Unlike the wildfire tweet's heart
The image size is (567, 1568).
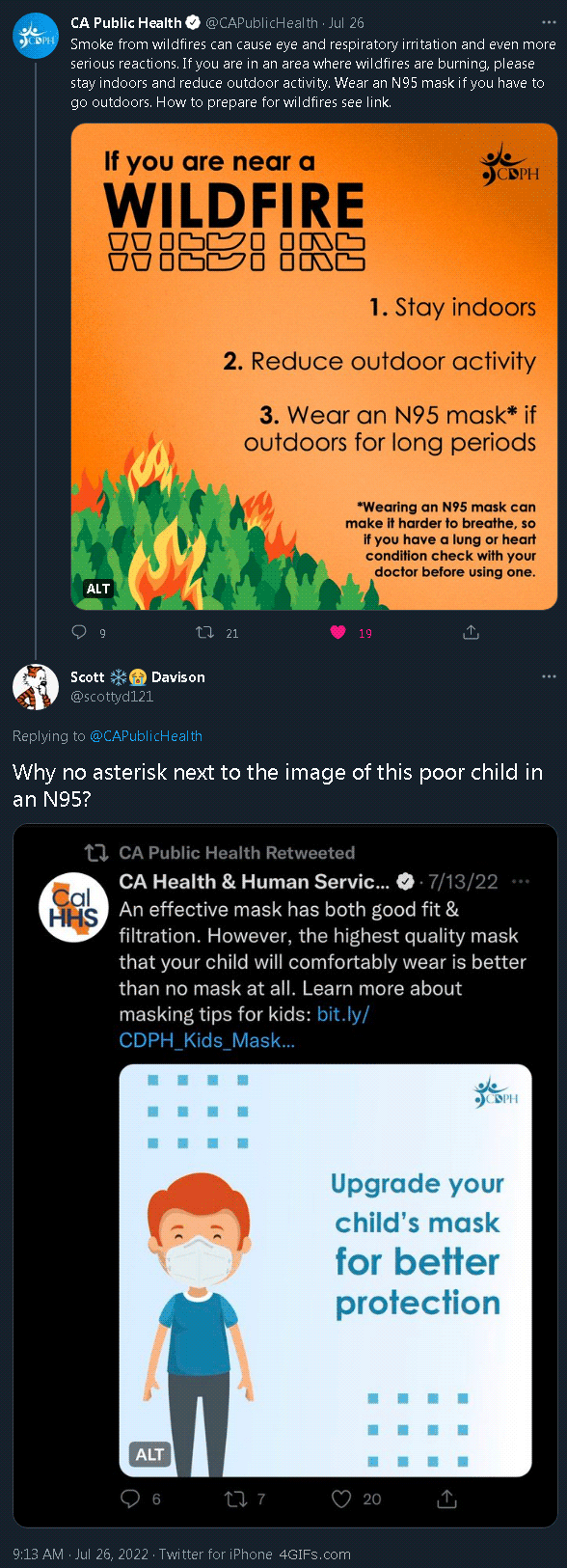coord(338,632)
